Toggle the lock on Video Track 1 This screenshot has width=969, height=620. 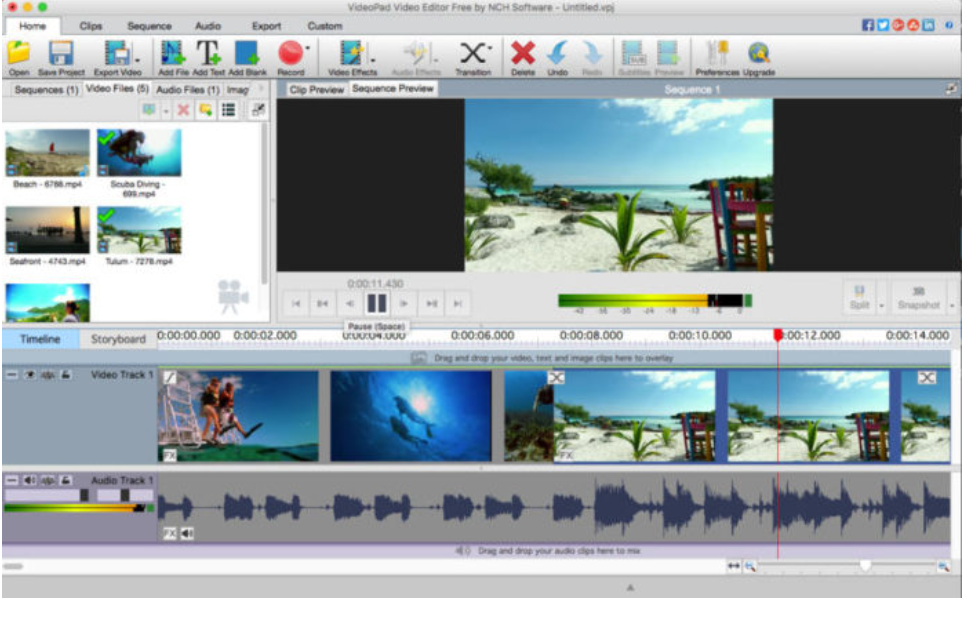tap(65, 375)
